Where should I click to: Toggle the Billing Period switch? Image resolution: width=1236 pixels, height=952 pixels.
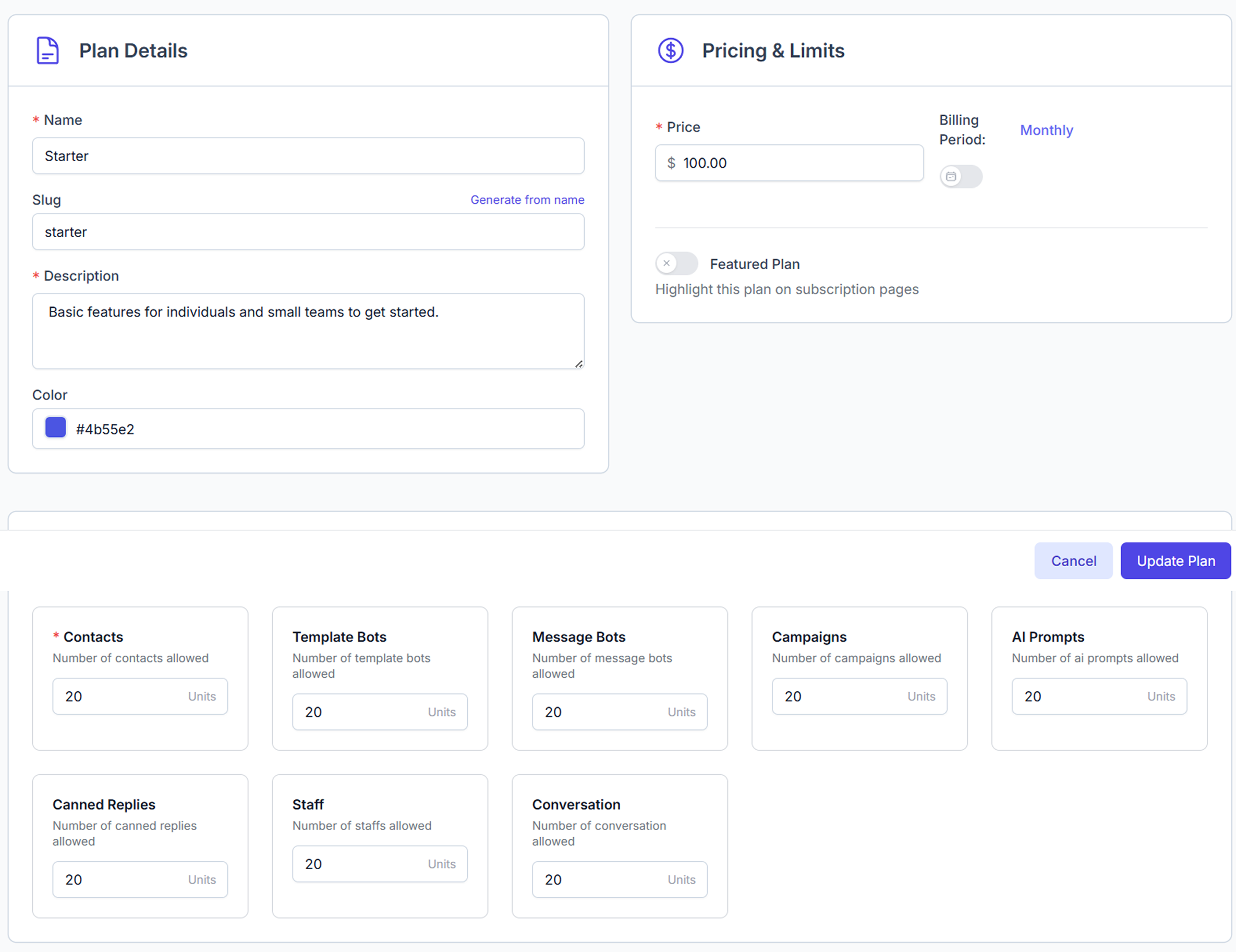point(961,177)
